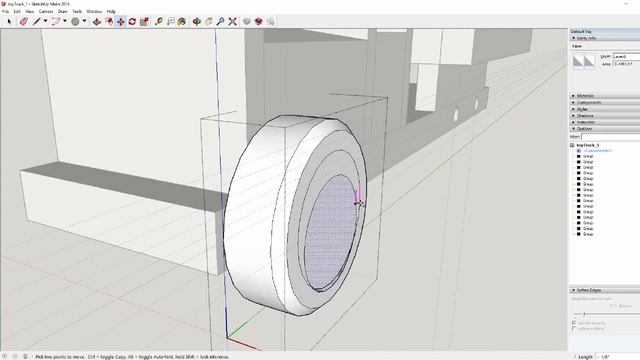Click the front face material swatch

point(578,62)
